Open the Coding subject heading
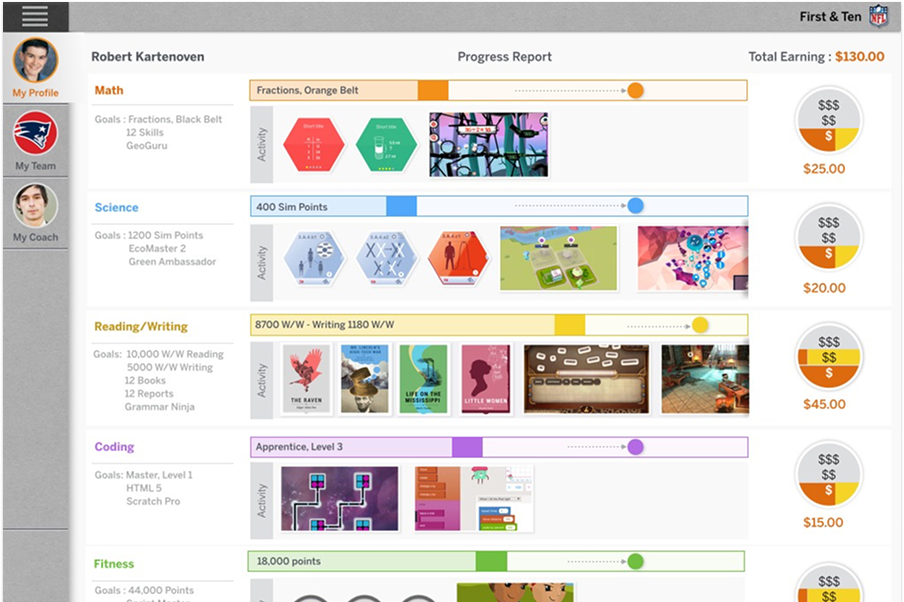This screenshot has width=904, height=602. coord(114,447)
